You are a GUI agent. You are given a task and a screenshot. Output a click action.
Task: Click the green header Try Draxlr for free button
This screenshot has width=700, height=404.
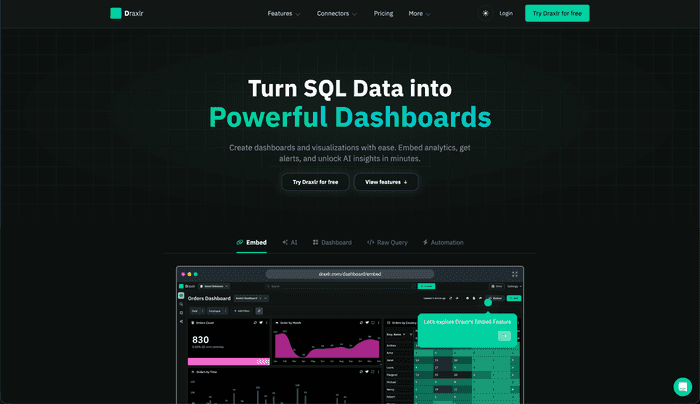[x=557, y=13]
